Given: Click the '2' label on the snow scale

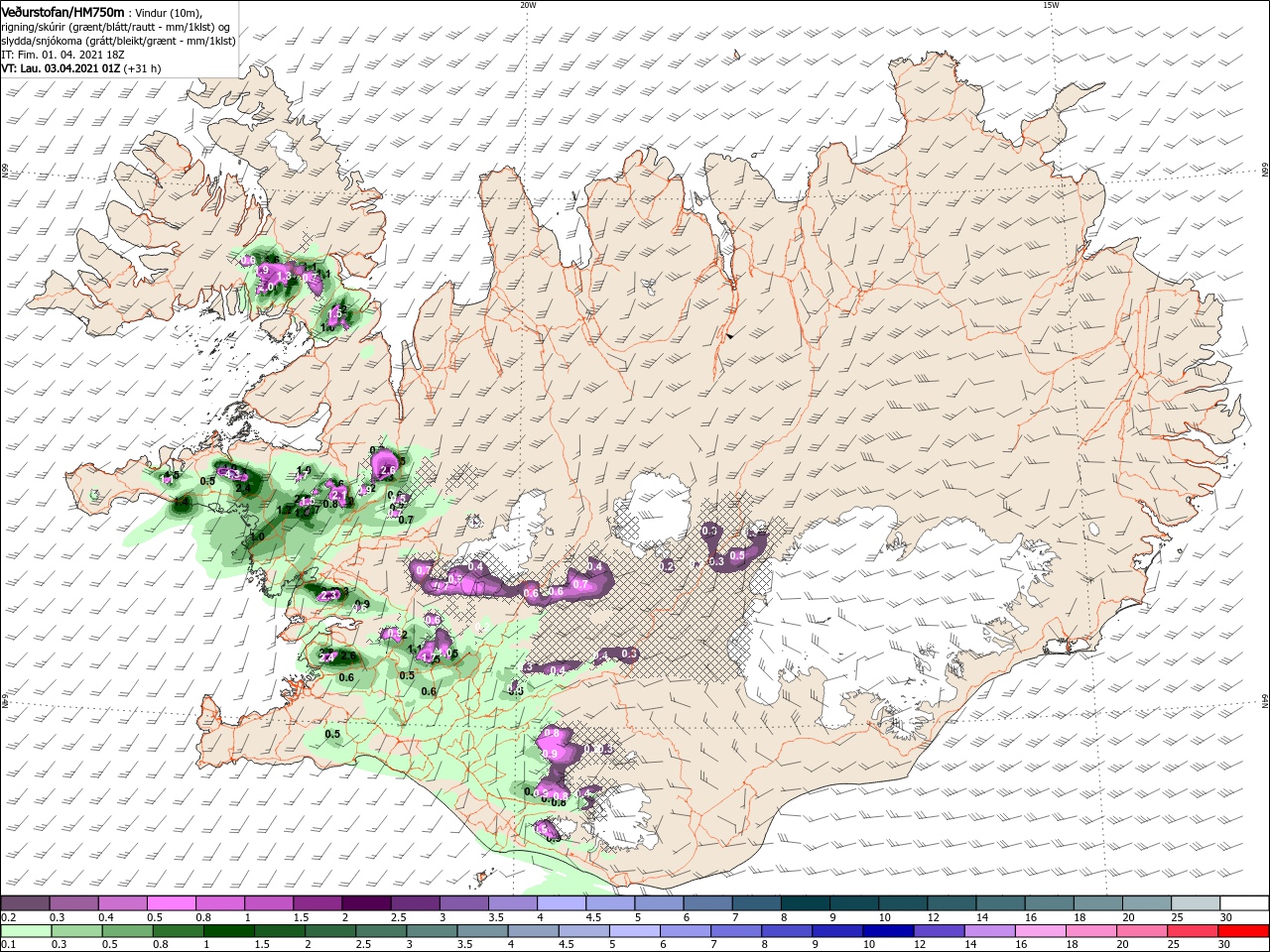Looking at the screenshot, I should coord(345,917).
